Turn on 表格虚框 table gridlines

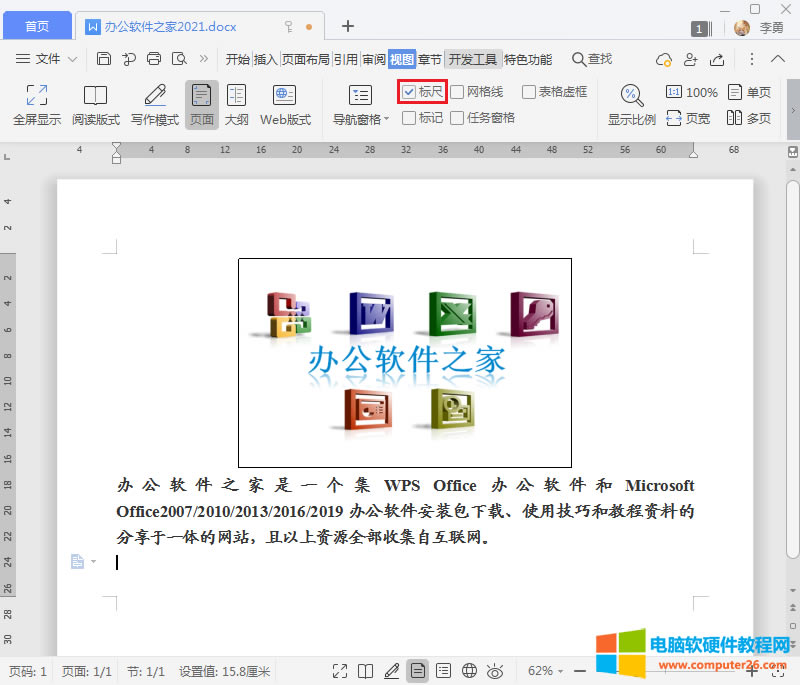529,91
